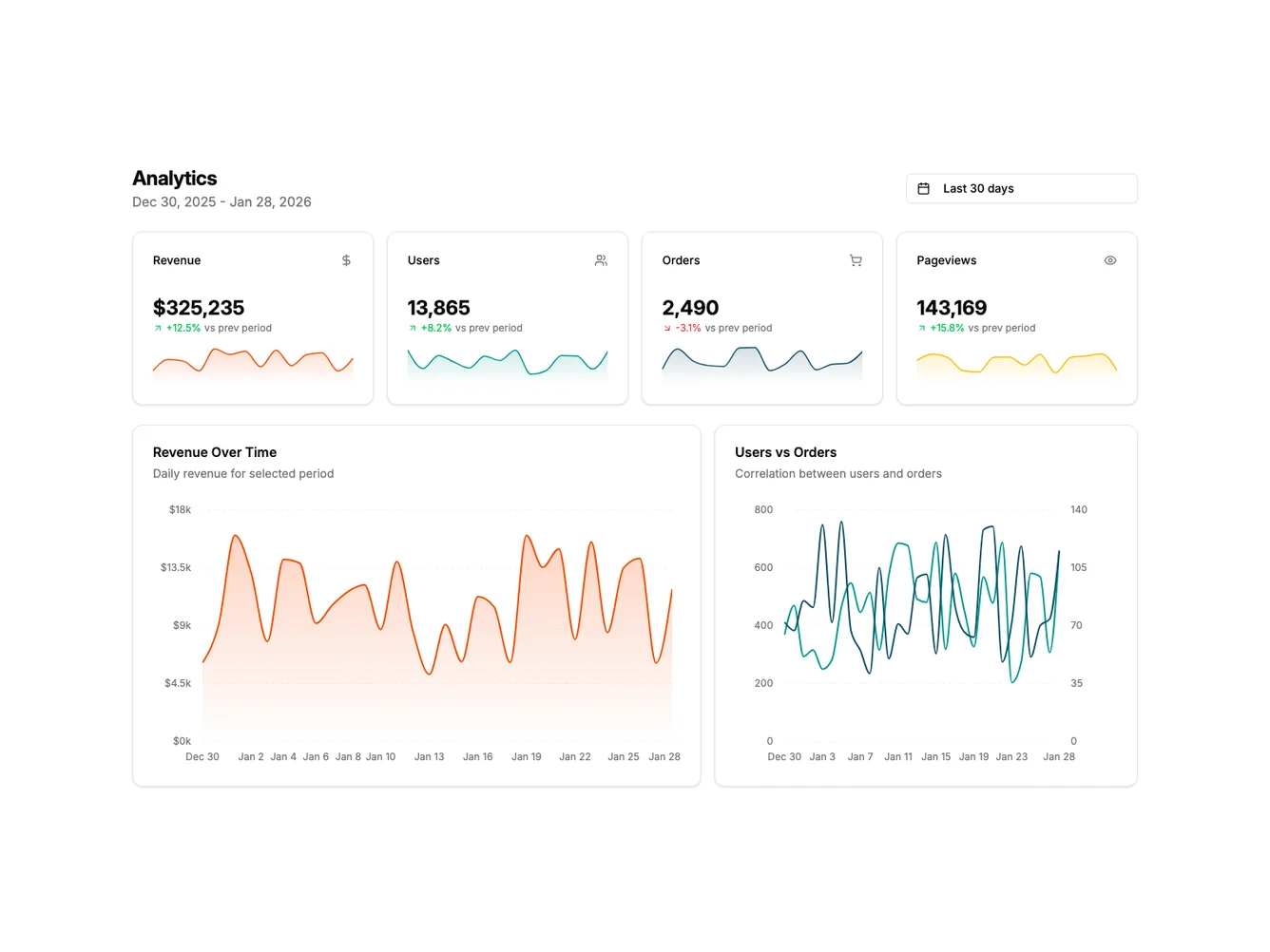The width and height of the screenshot is (1270, 952).
Task: Click the upward arrow beside +15.8%
Action: point(922,328)
